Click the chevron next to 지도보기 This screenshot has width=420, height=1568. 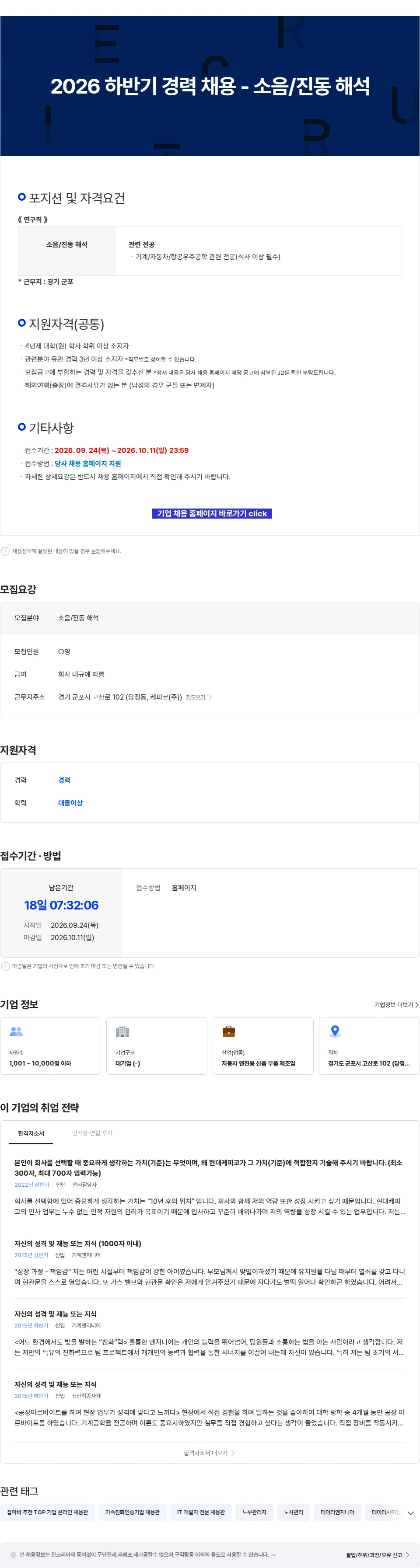(x=210, y=697)
